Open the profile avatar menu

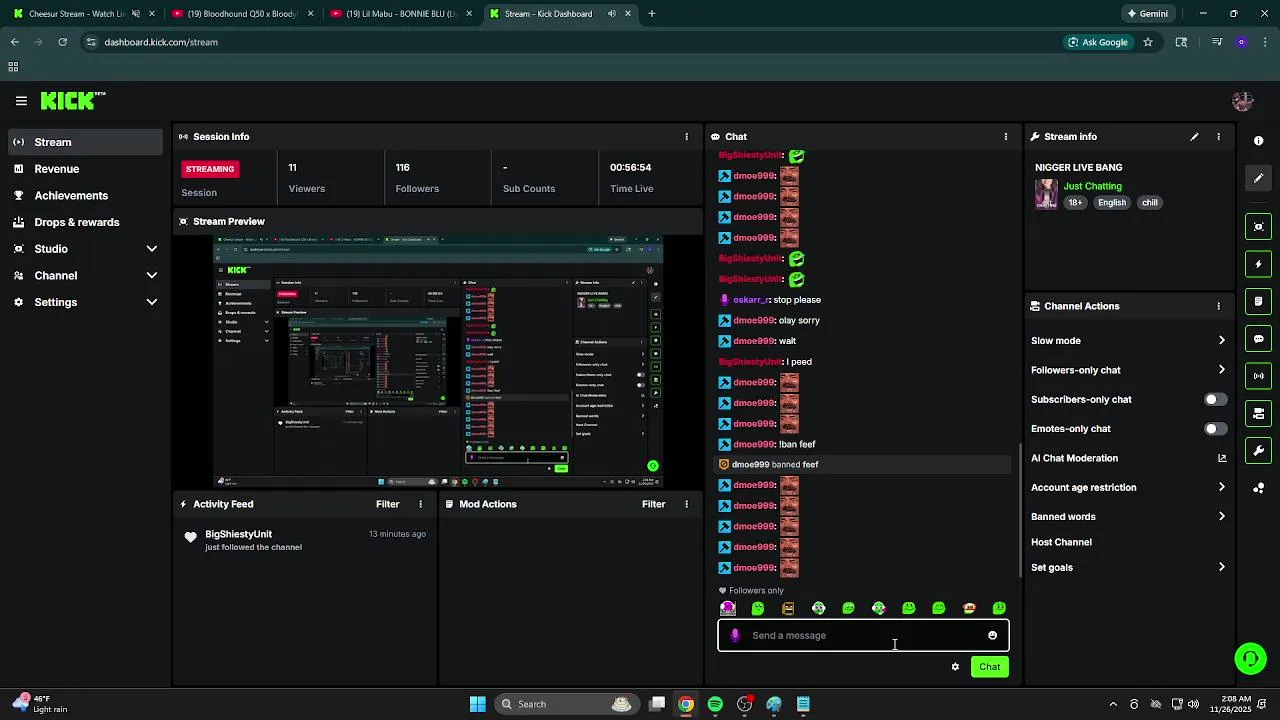click(1243, 101)
